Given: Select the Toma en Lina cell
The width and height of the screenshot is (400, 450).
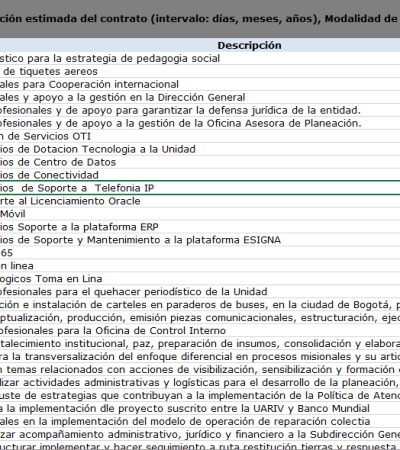Looking at the screenshot, I should tap(200, 279).
